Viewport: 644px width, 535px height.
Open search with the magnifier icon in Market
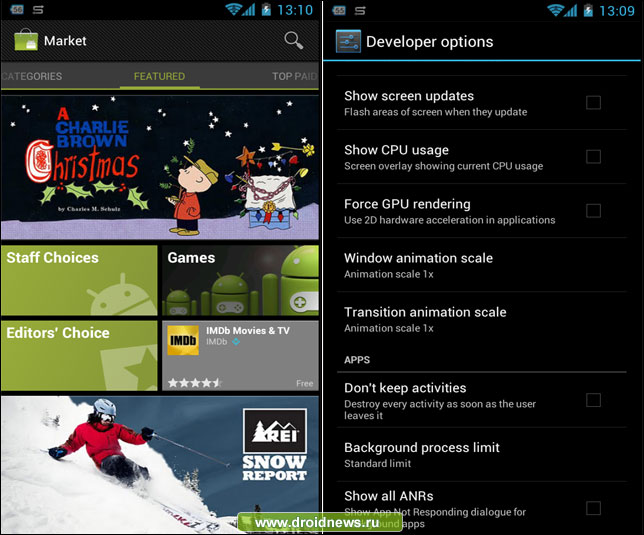pyautogui.click(x=294, y=40)
